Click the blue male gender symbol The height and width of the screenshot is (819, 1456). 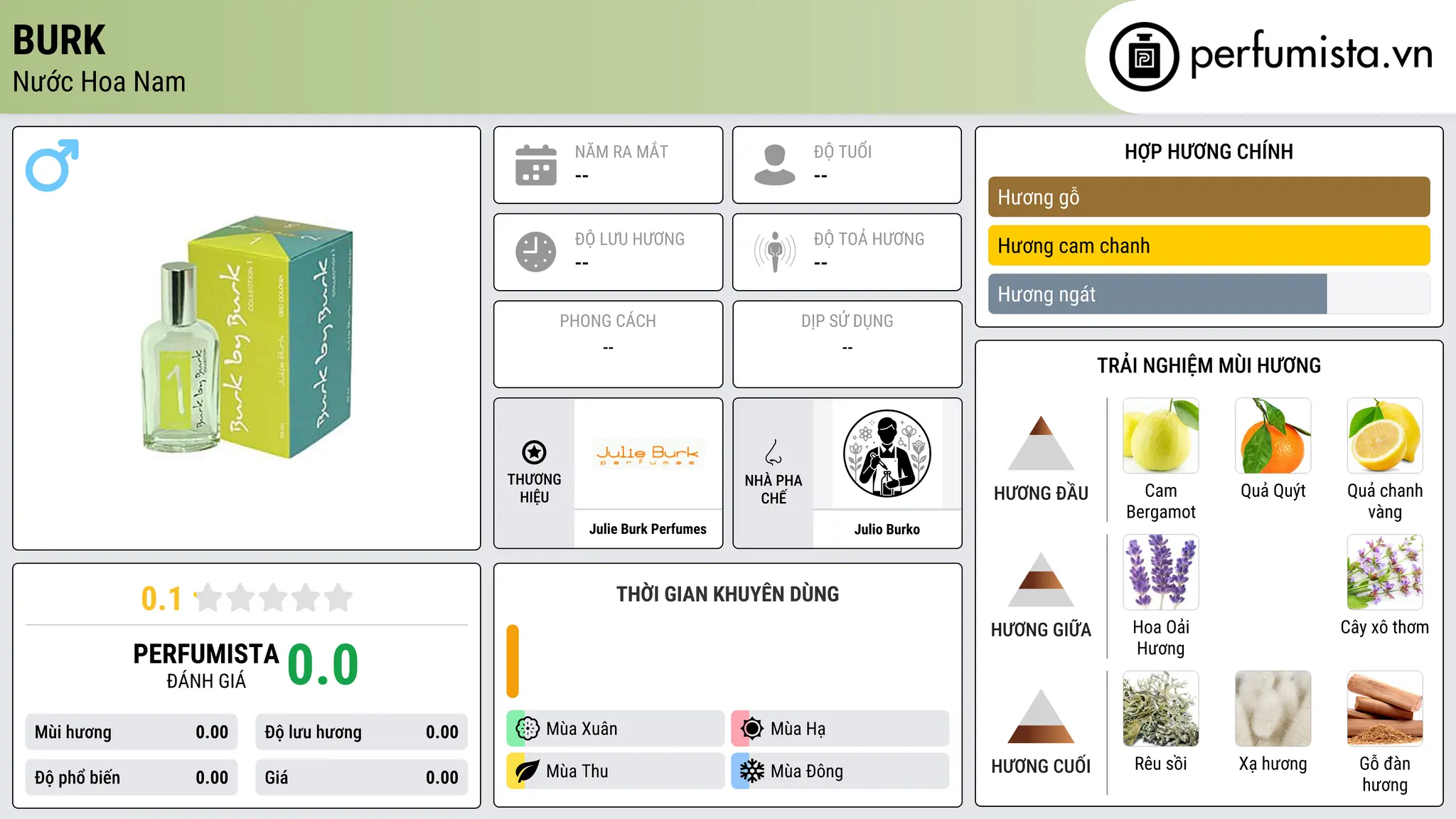tap(52, 165)
